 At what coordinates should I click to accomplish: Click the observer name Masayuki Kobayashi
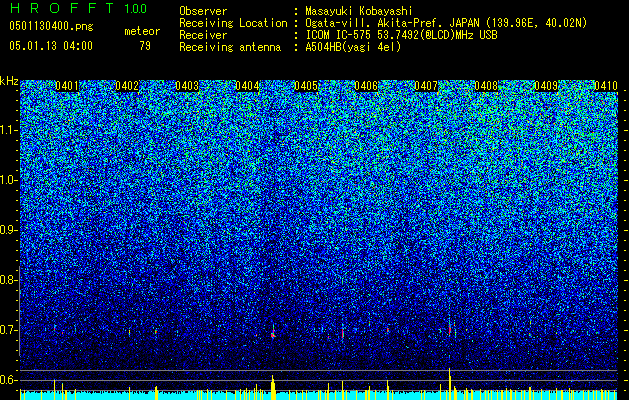[x=359, y=11]
